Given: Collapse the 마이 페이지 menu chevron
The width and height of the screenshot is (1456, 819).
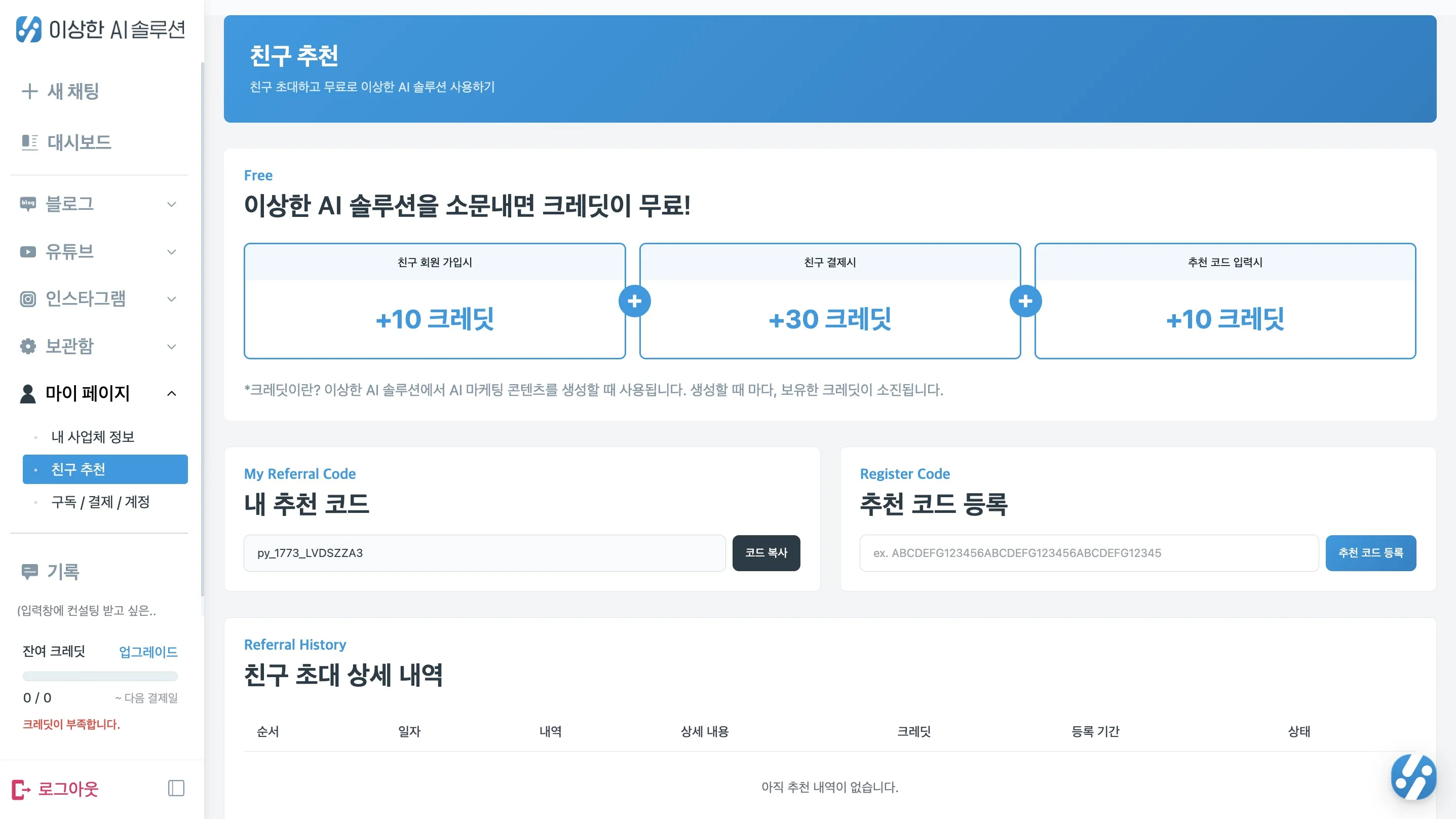Looking at the screenshot, I should coord(172,394).
